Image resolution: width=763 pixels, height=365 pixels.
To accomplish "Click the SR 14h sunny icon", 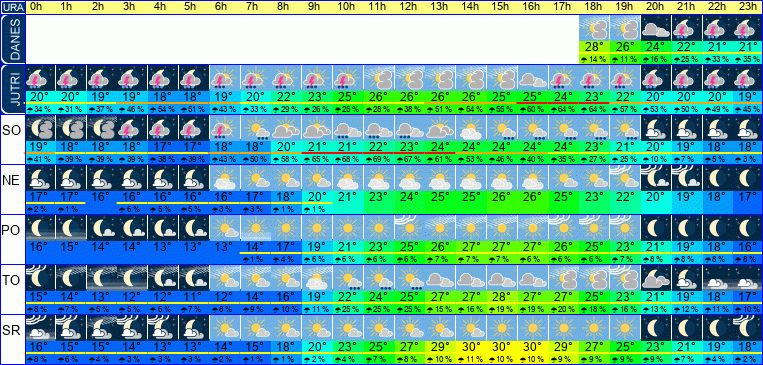I will pyautogui.click(x=471, y=327).
